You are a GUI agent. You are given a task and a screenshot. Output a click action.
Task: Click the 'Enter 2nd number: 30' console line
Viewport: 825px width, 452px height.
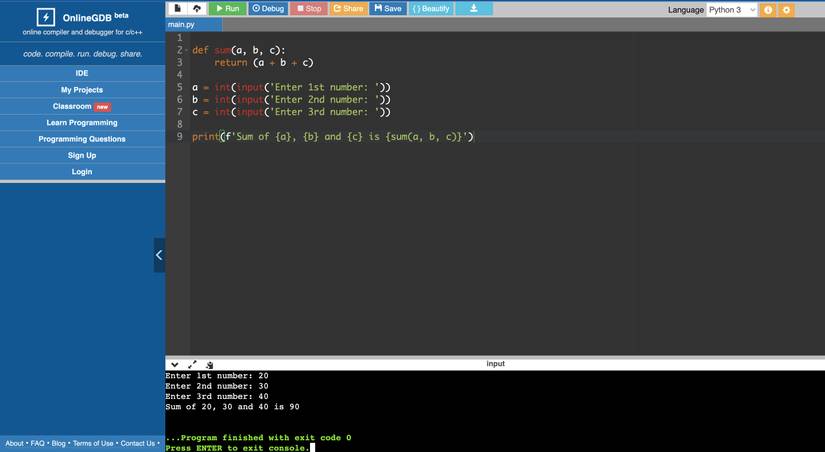(x=217, y=386)
